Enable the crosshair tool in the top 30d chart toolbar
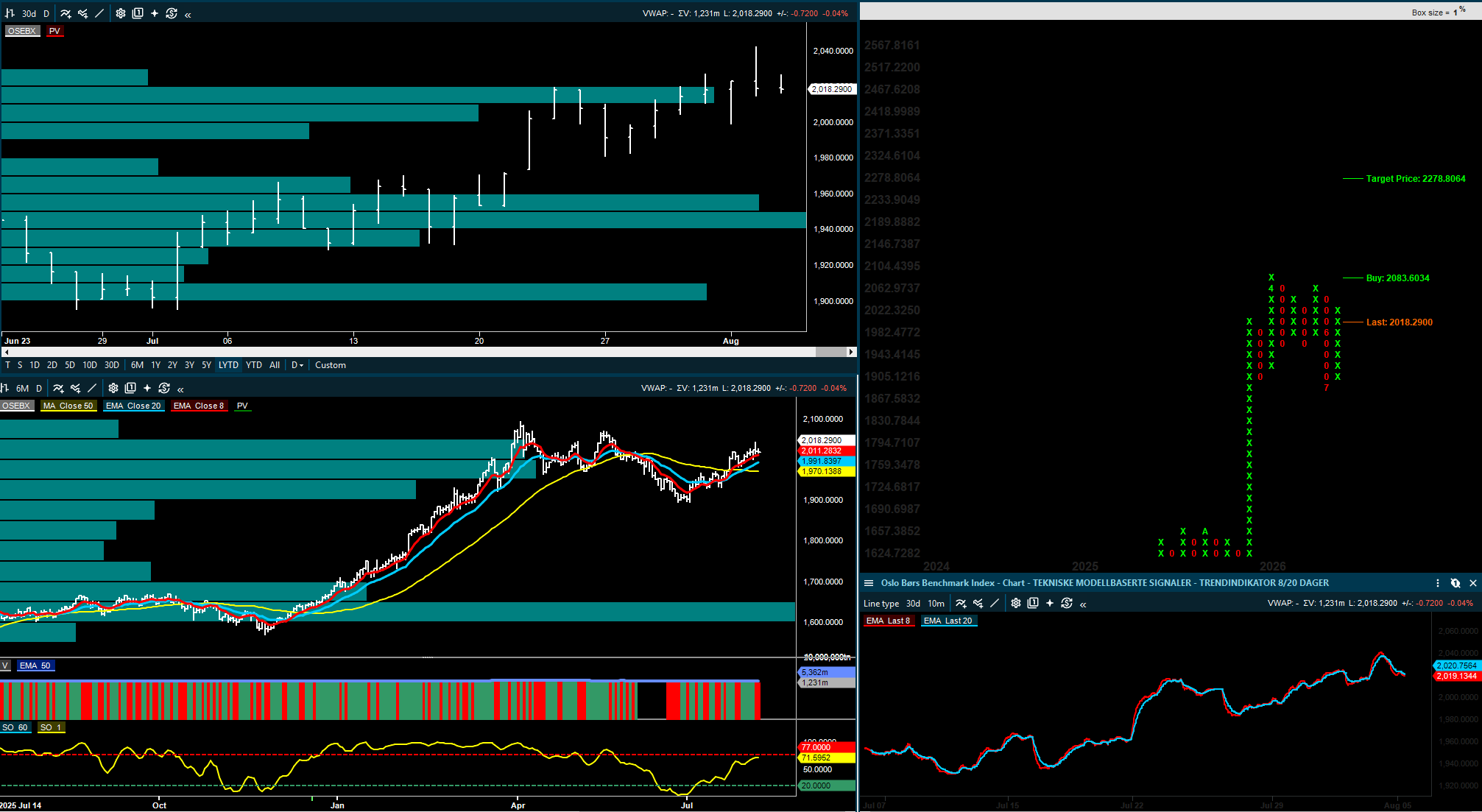The image size is (1482, 812). 155,13
